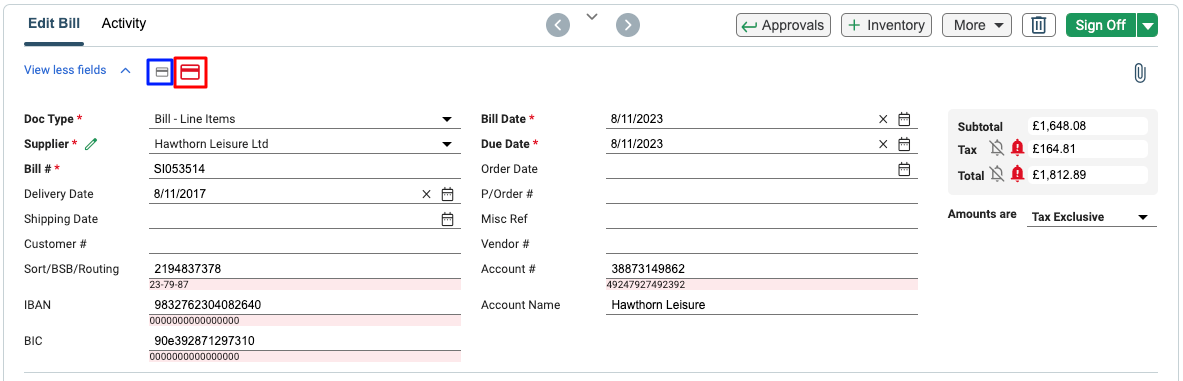Screen dimensions: 1183x381
Task: Click the paperclip attachment icon
Action: pos(1139,73)
